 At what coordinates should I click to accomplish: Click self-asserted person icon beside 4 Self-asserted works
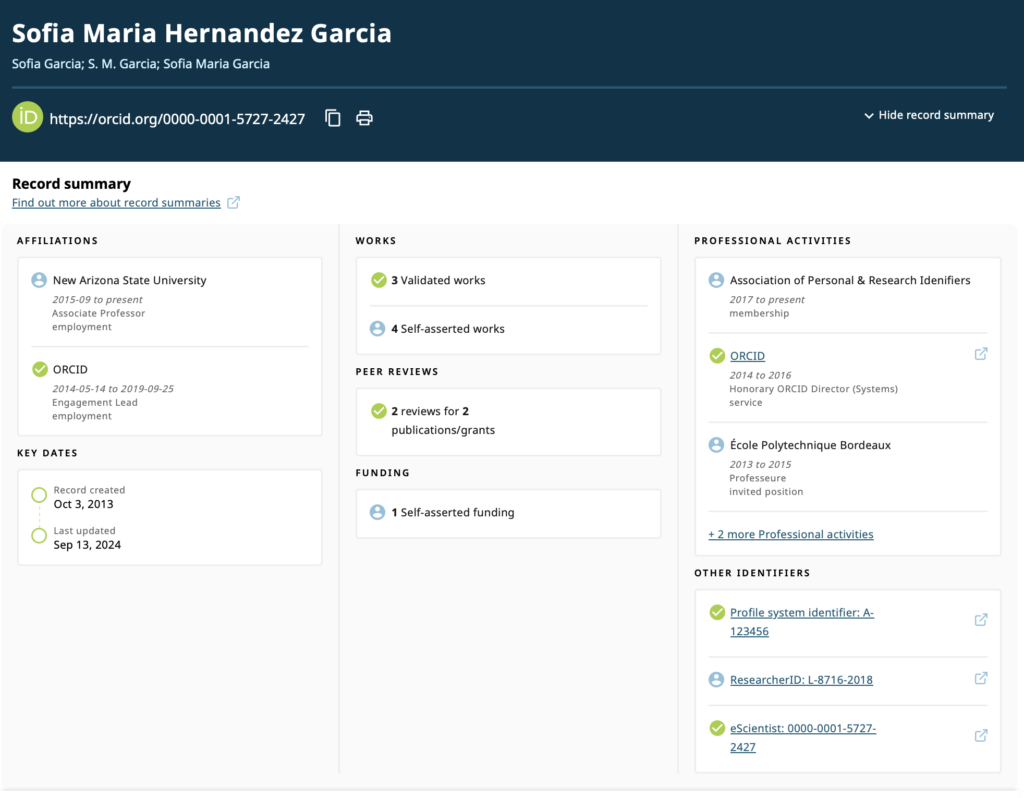click(x=379, y=328)
